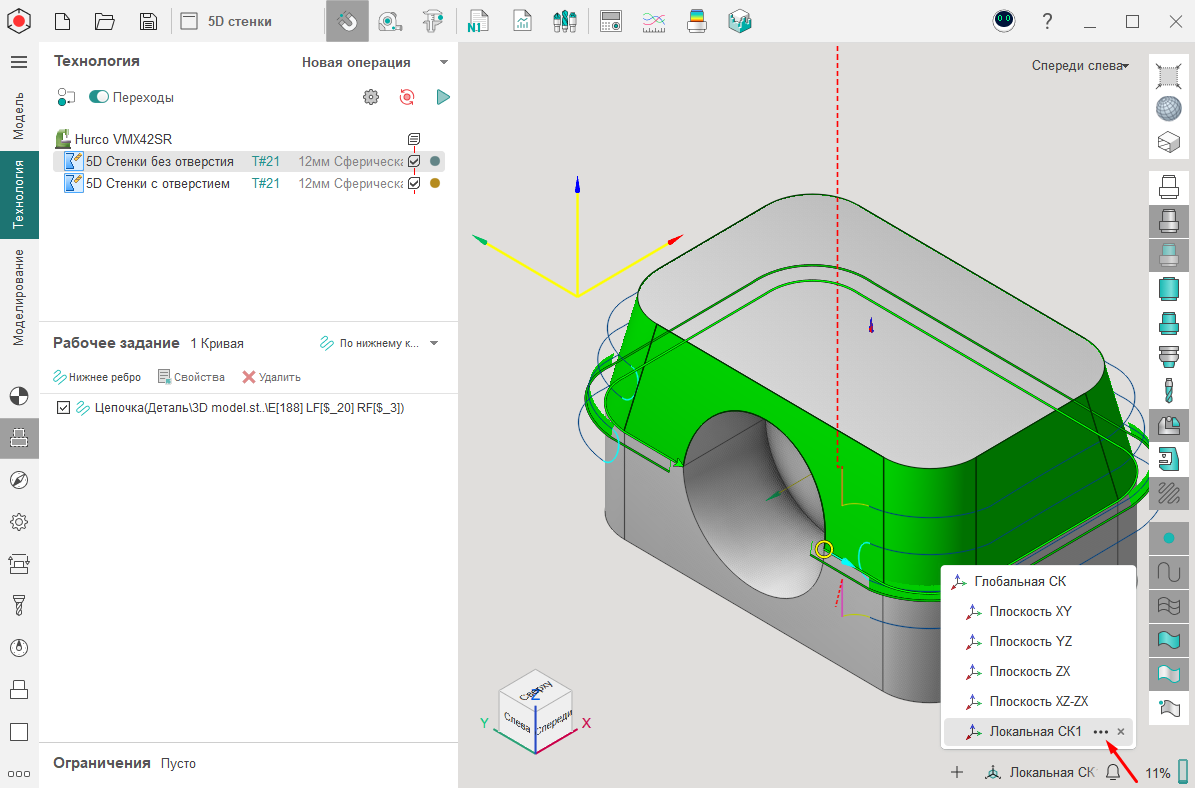1195x788 pixels.
Task: Open the notifications bell icon
Action: (x=1113, y=772)
